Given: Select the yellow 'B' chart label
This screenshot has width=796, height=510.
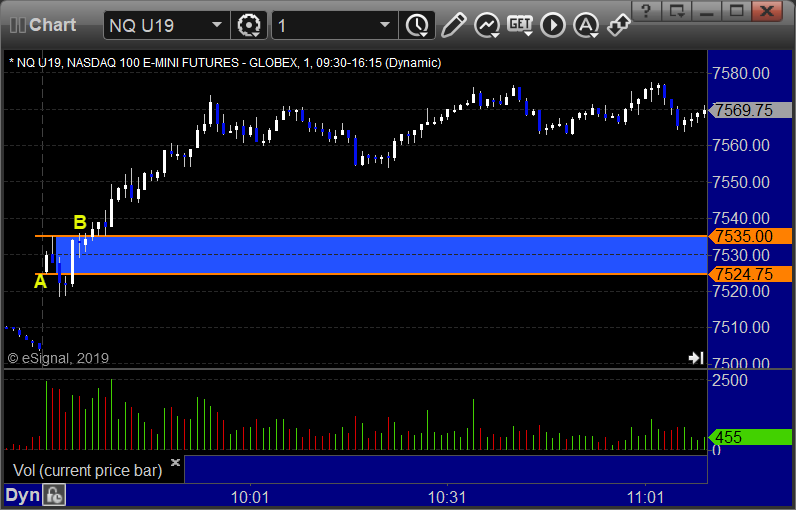Looking at the screenshot, I should [80, 222].
